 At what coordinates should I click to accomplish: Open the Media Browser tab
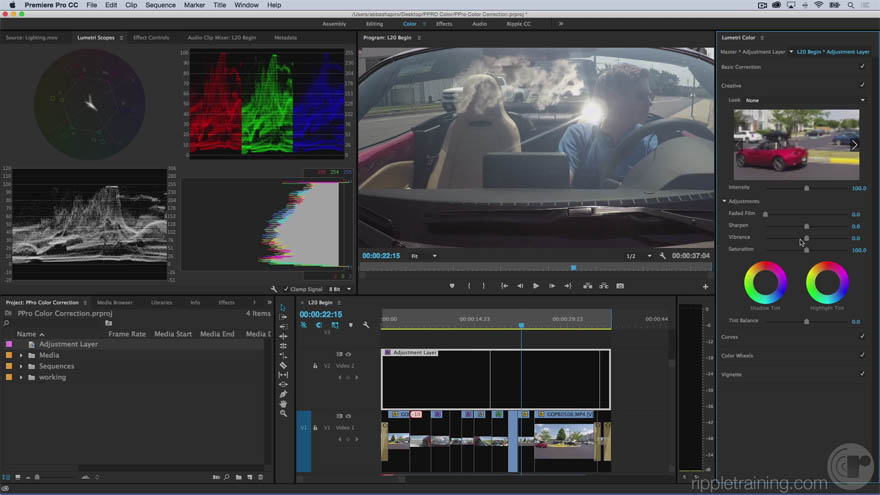(114, 302)
